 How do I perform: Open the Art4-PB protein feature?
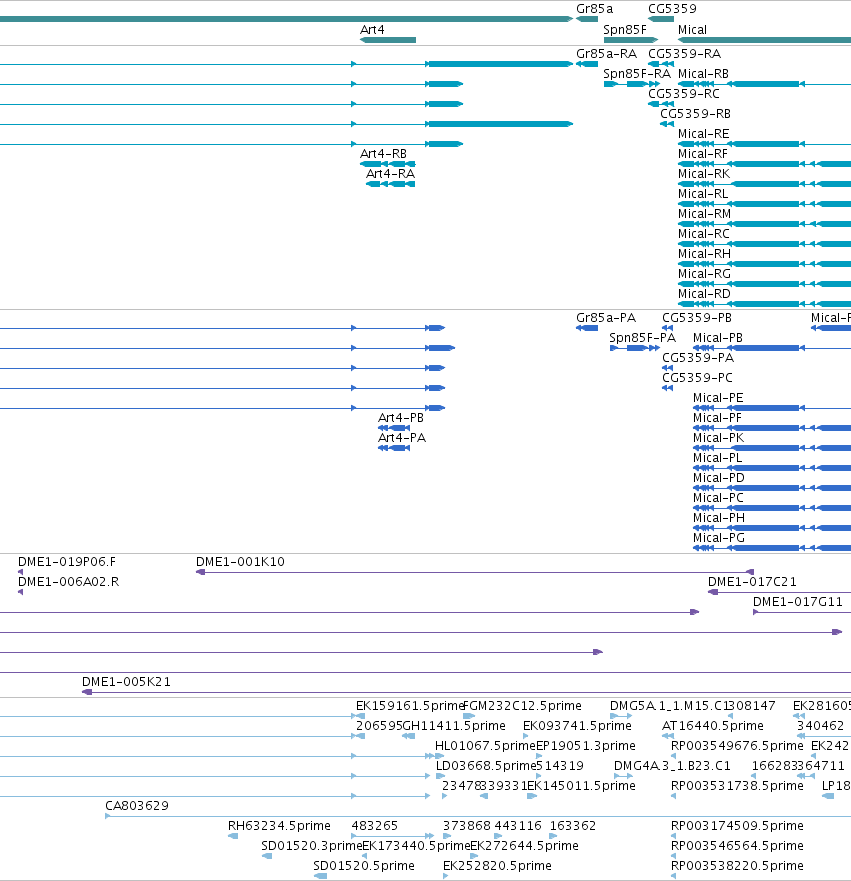(394, 428)
